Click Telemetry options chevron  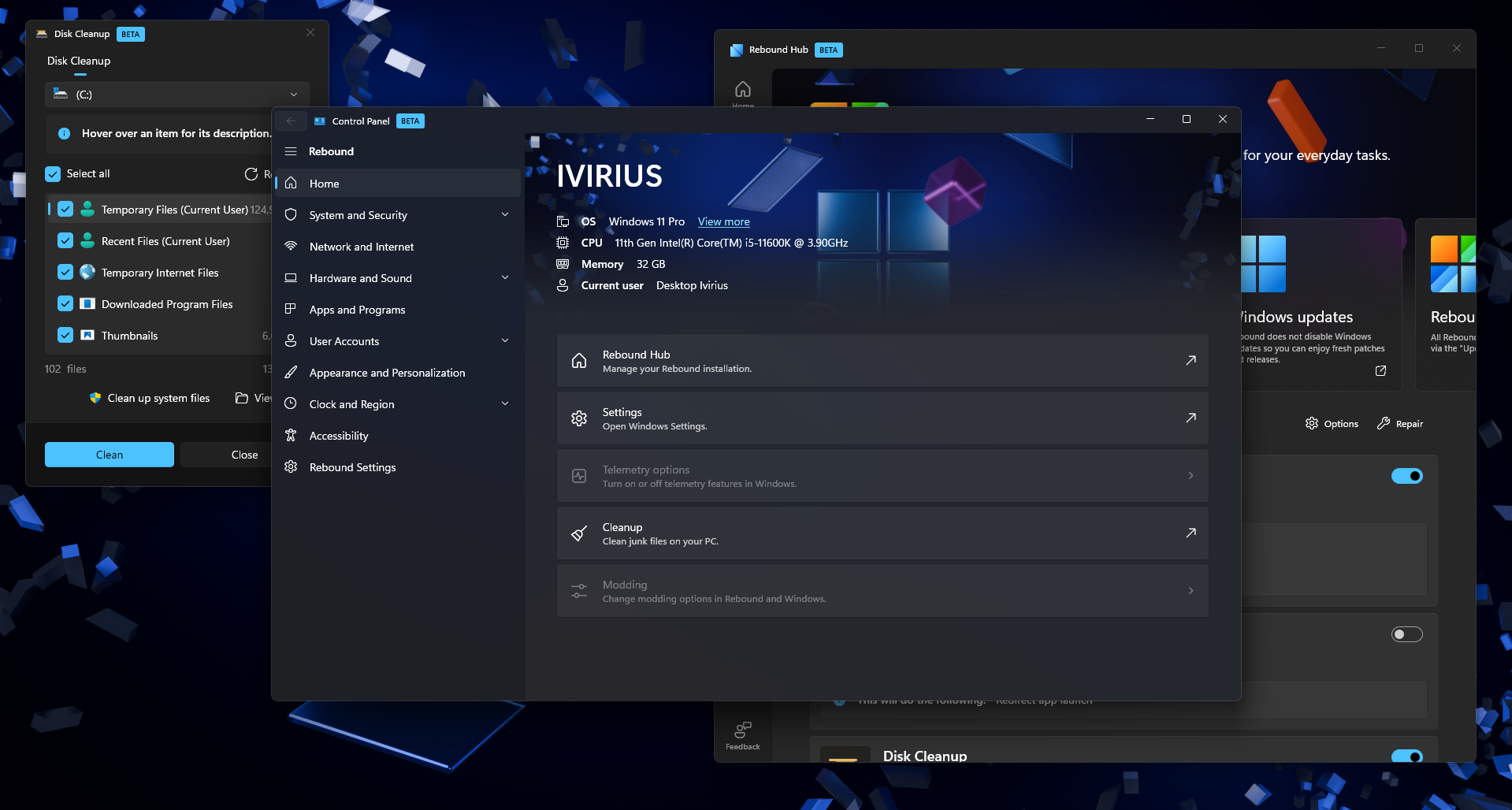[x=1191, y=475]
